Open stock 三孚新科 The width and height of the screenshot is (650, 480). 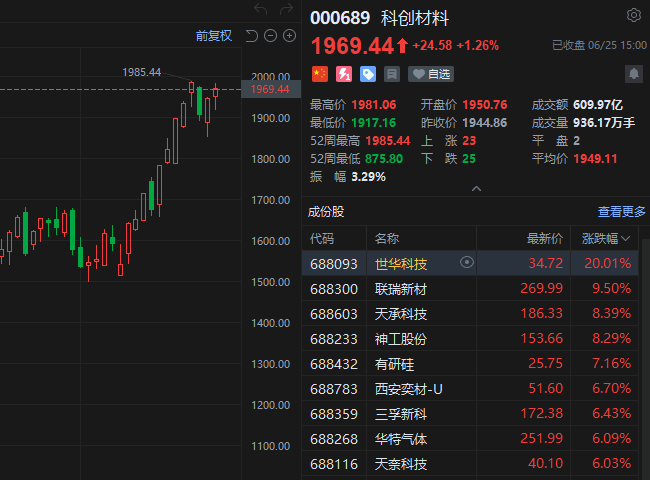pyautogui.click(x=401, y=414)
